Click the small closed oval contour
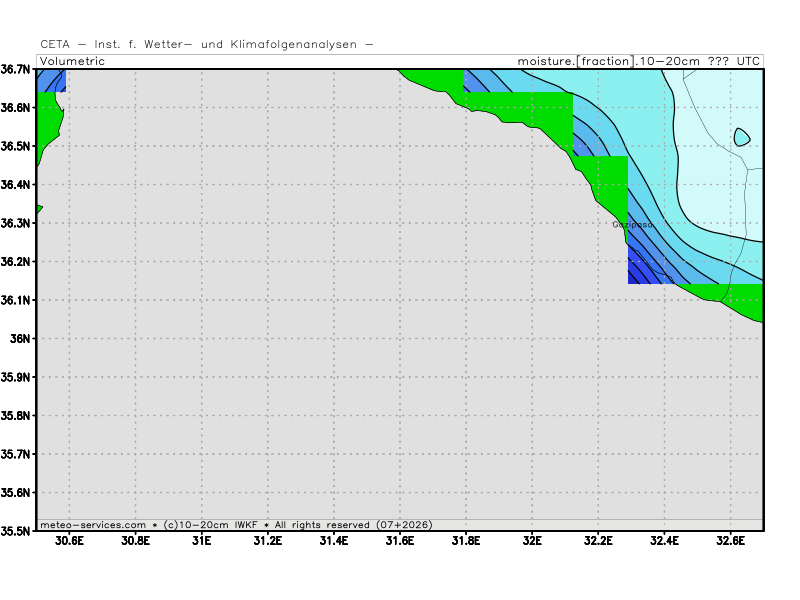 [x=742, y=137]
